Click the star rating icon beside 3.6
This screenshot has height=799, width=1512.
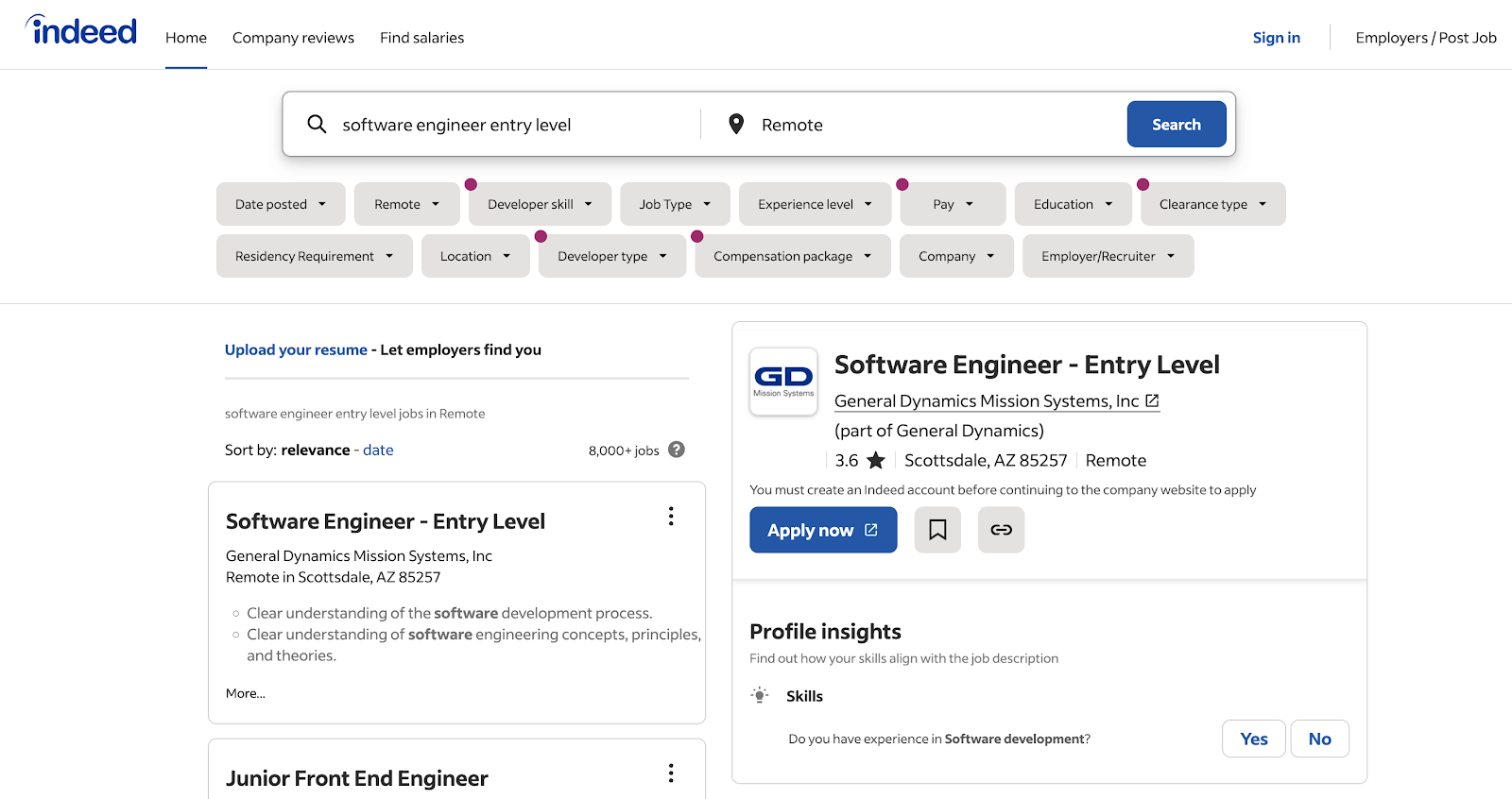[x=876, y=460]
